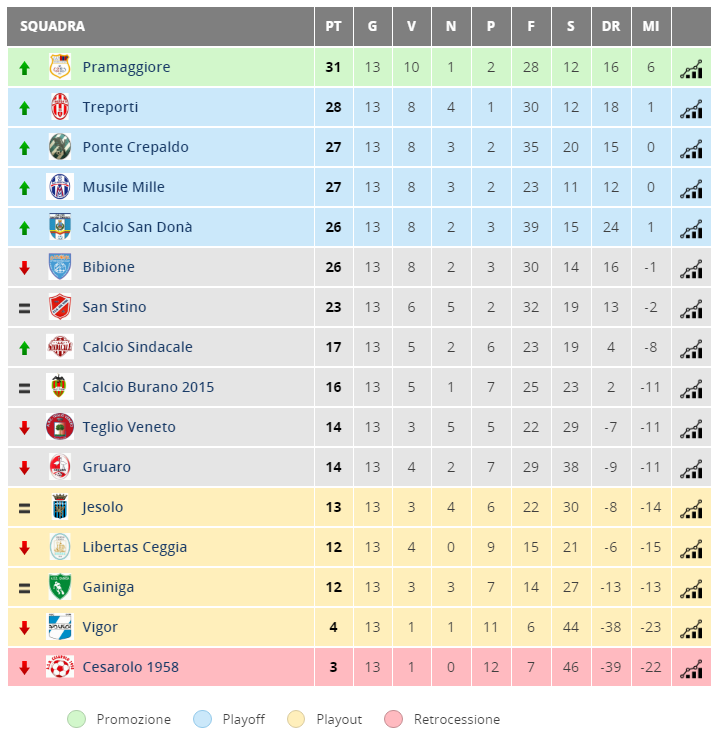Click the Musile Mille team crest

click(x=60, y=187)
